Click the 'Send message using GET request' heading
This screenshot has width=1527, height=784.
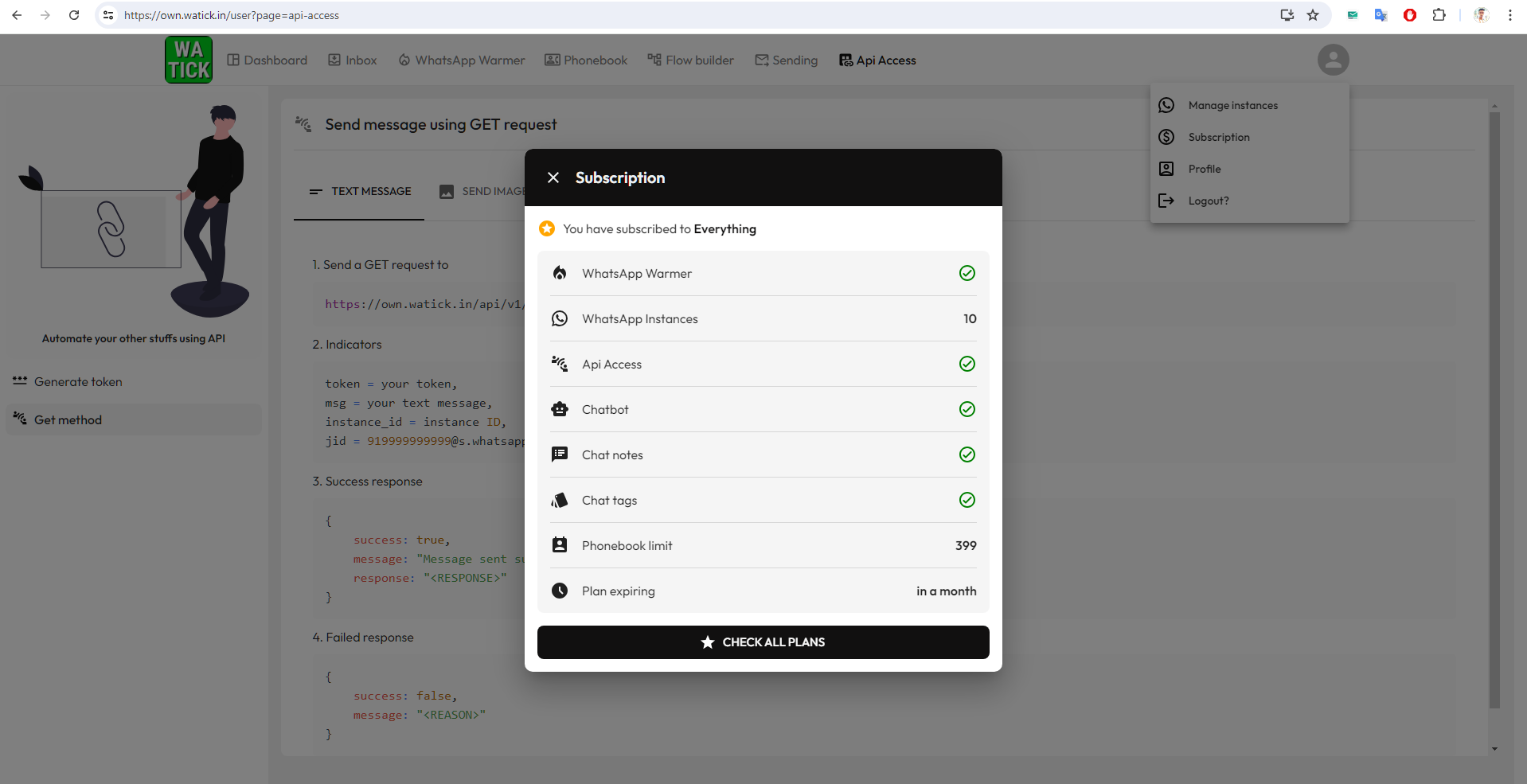[x=441, y=125]
